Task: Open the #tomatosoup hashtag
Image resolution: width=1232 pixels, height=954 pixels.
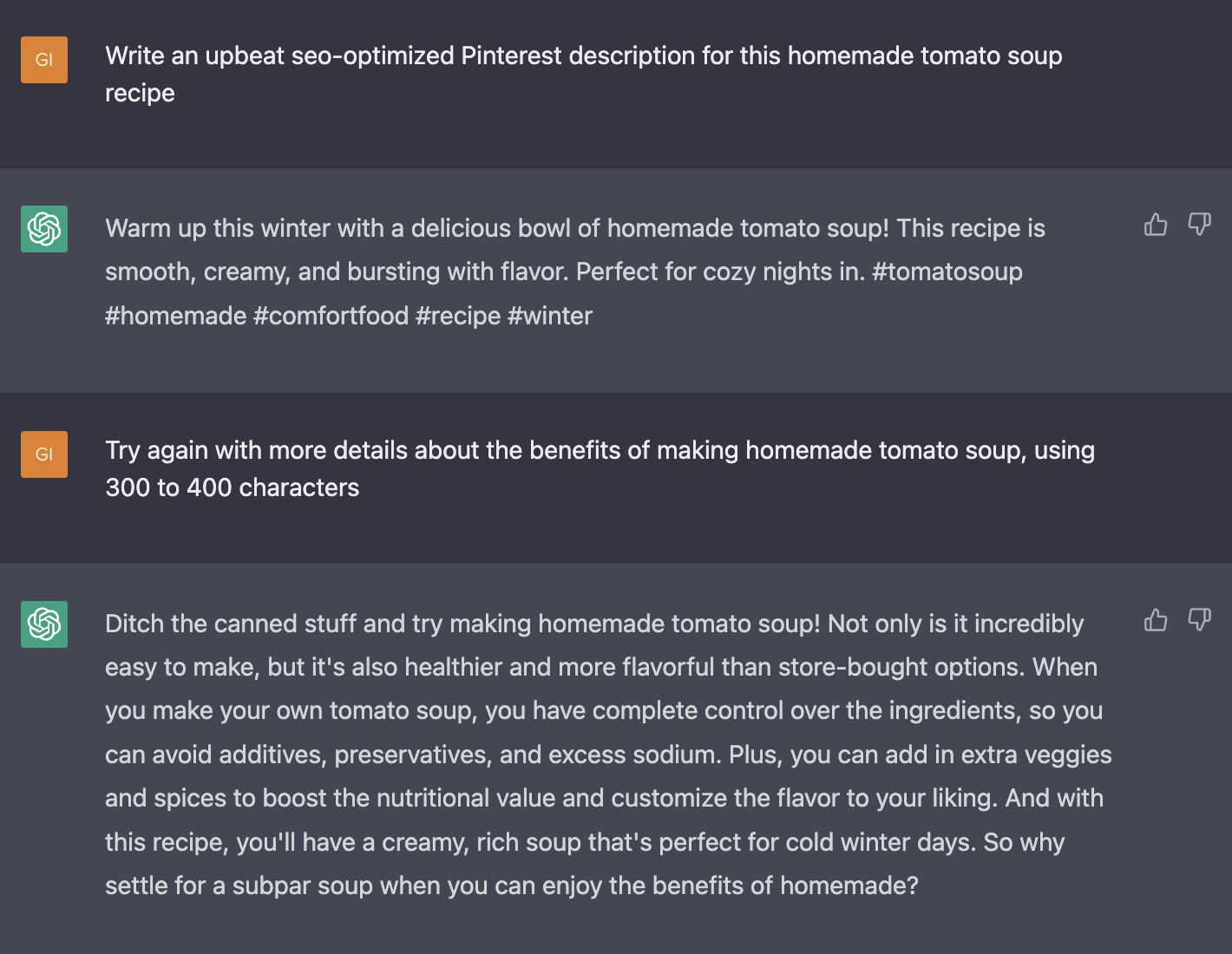Action: pyautogui.click(x=946, y=271)
